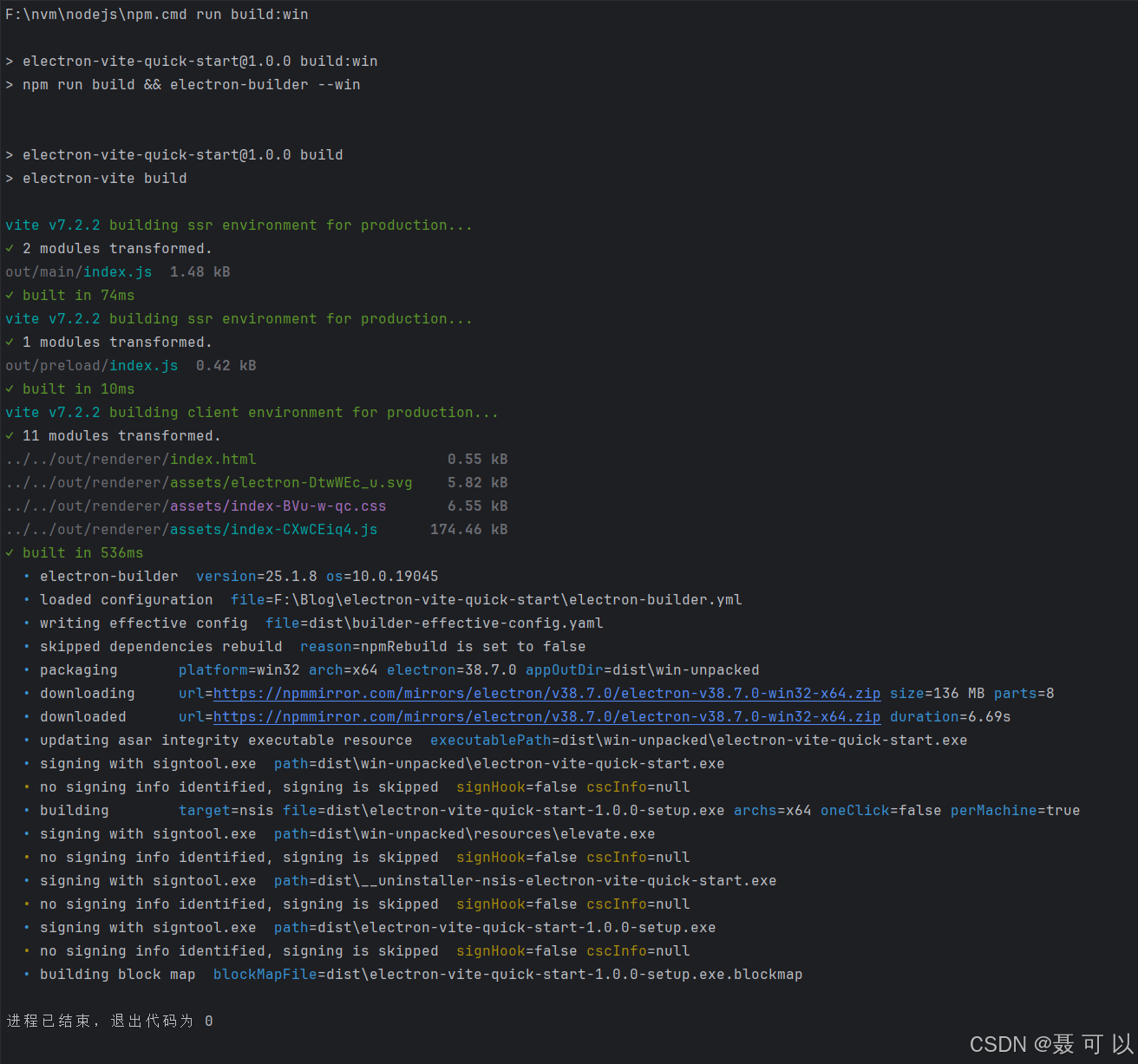Image resolution: width=1138 pixels, height=1064 pixels.
Task: Click the index-CXwCEiq4.js asset line
Action: pos(257,530)
